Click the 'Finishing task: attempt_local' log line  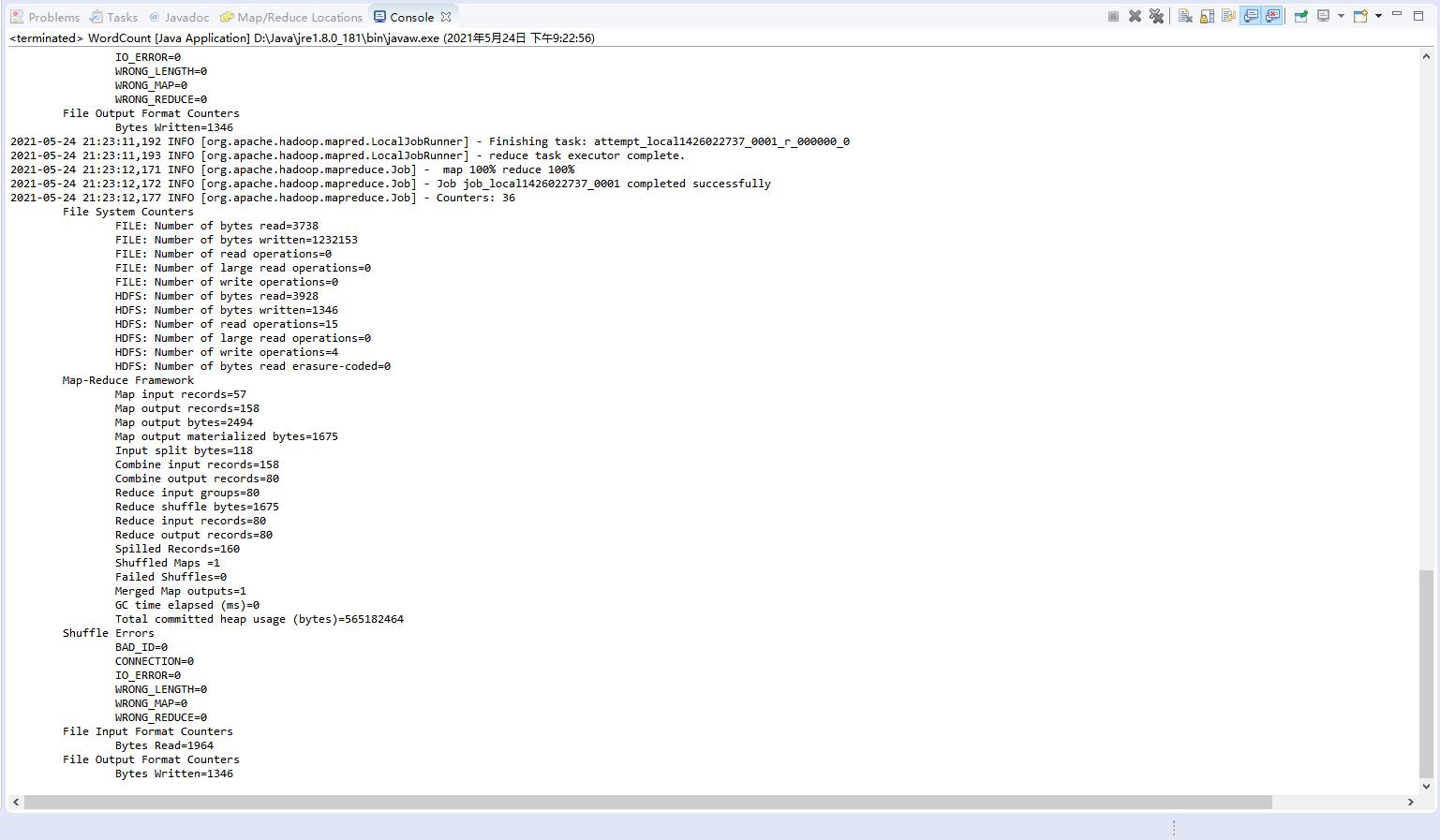coord(430,141)
